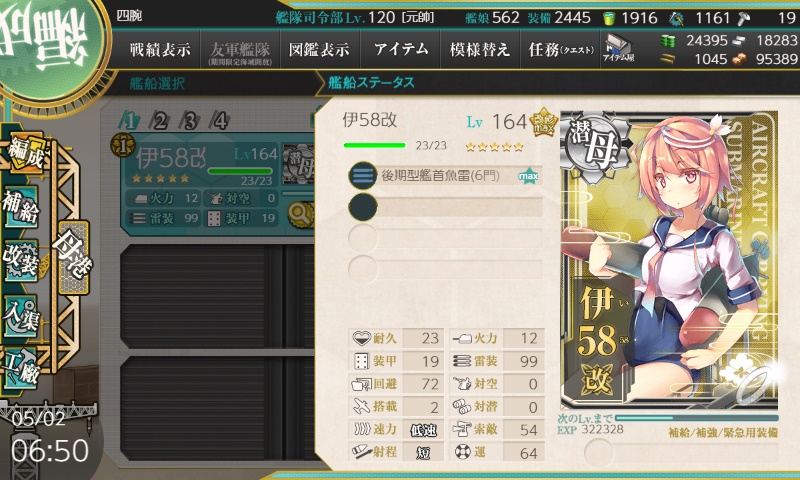Open the アイテム屋 item shop icon
Screen dimensions: 800x480
618,48
